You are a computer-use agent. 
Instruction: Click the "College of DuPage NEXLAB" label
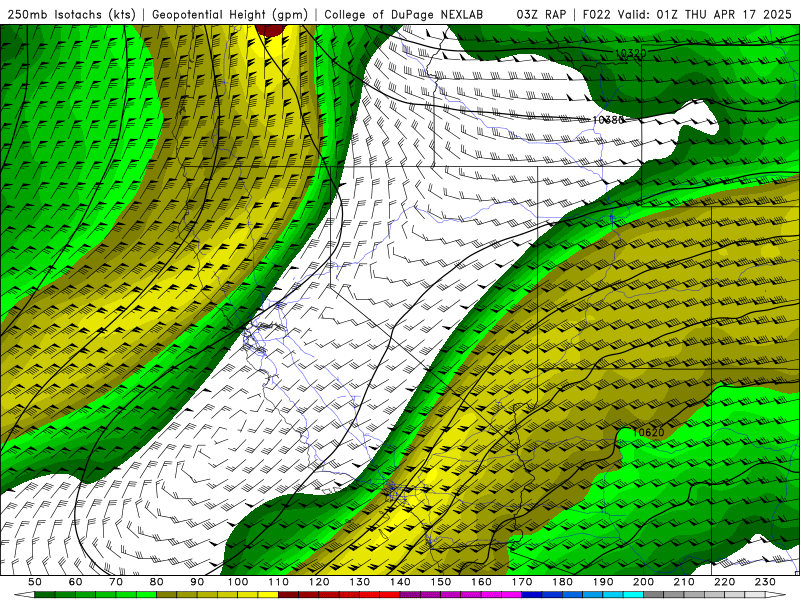pos(404,14)
